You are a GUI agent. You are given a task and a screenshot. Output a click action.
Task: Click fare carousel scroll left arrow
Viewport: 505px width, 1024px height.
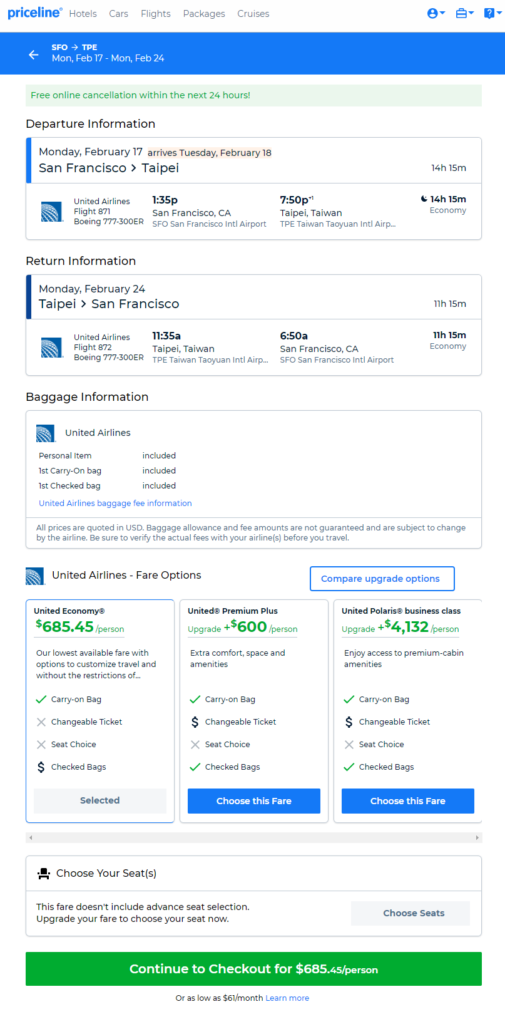pyautogui.click(x=31, y=837)
